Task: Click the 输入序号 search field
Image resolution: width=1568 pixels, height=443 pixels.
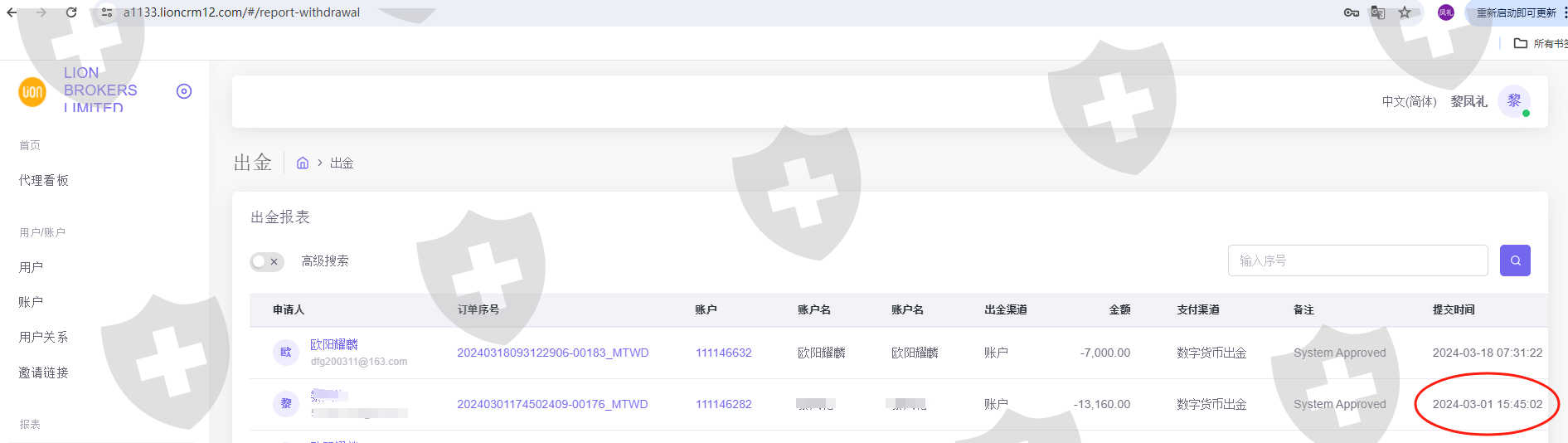Action: point(1357,260)
